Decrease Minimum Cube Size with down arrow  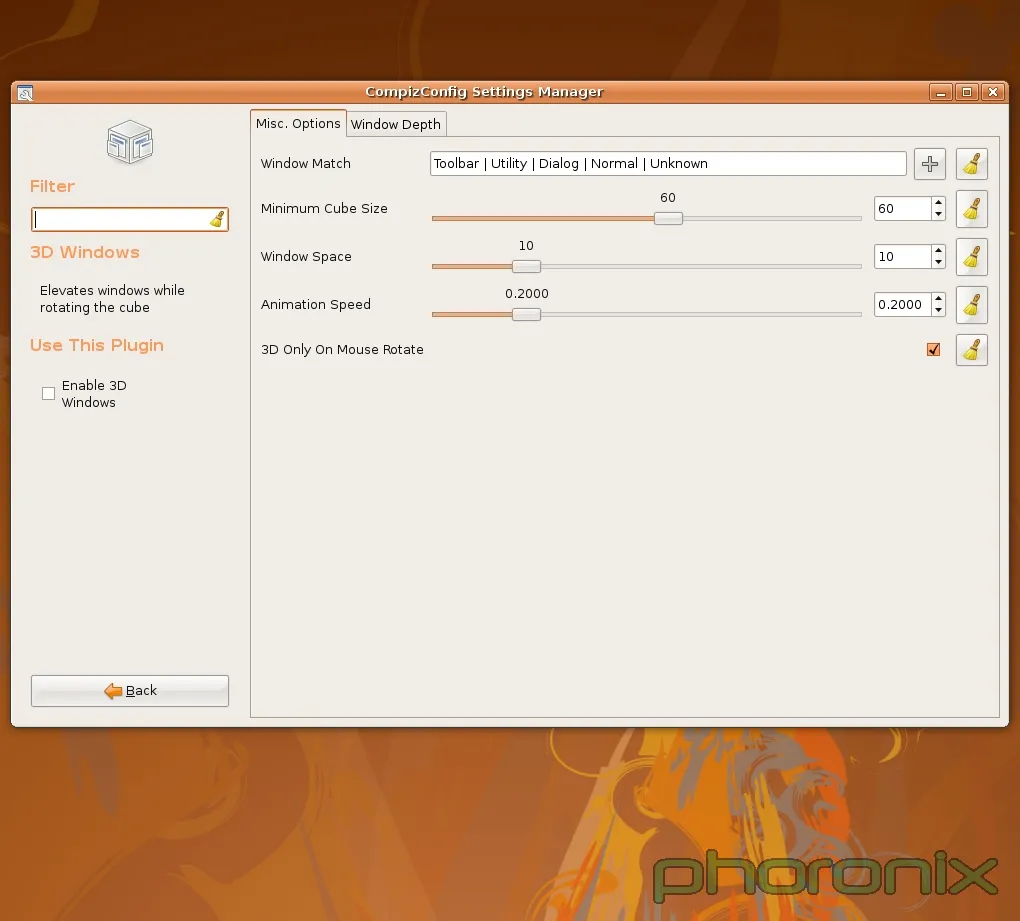938,215
